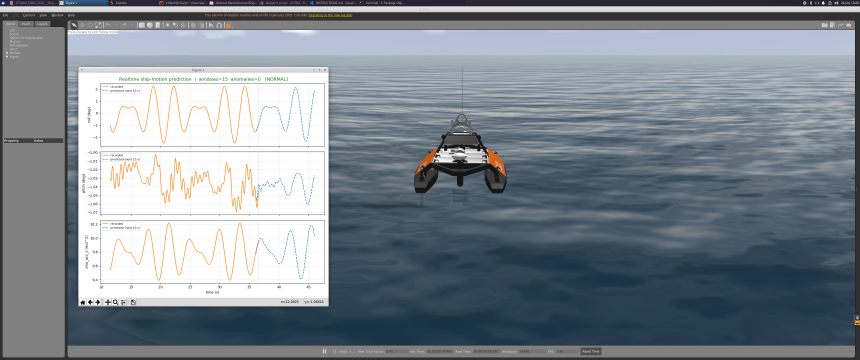The image size is (860, 360).
Task: Insert a cylinder shape from toolbar
Action: pos(157,25)
